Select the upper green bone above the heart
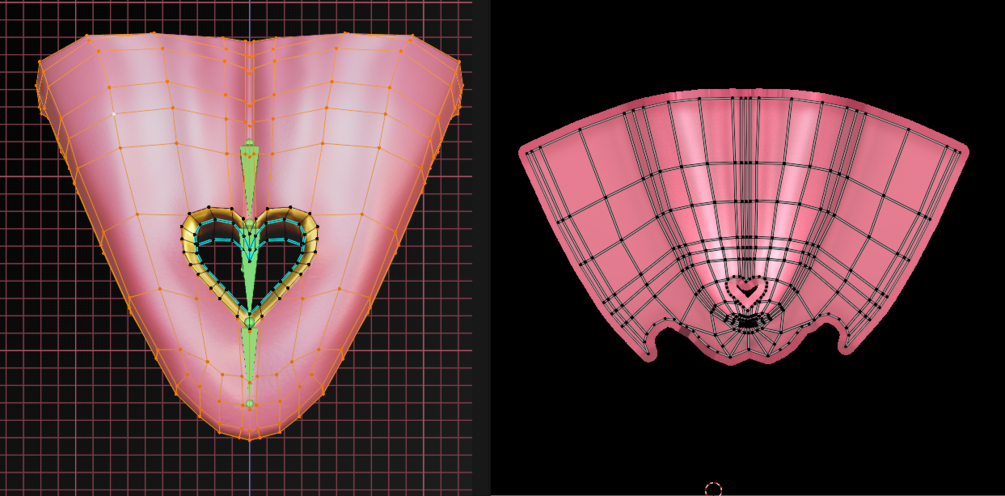Screen dimensions: 1005x496 coord(250,173)
